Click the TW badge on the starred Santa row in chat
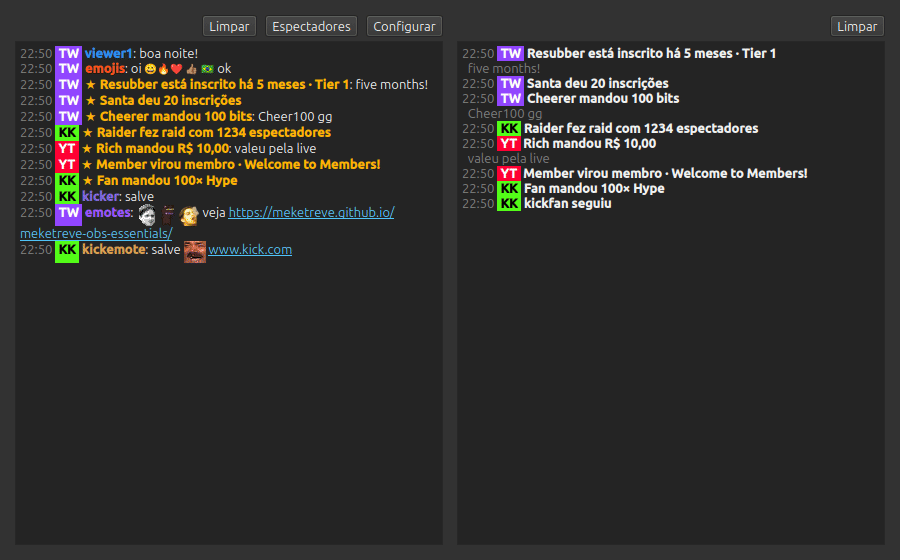900x560 pixels. coord(68,100)
